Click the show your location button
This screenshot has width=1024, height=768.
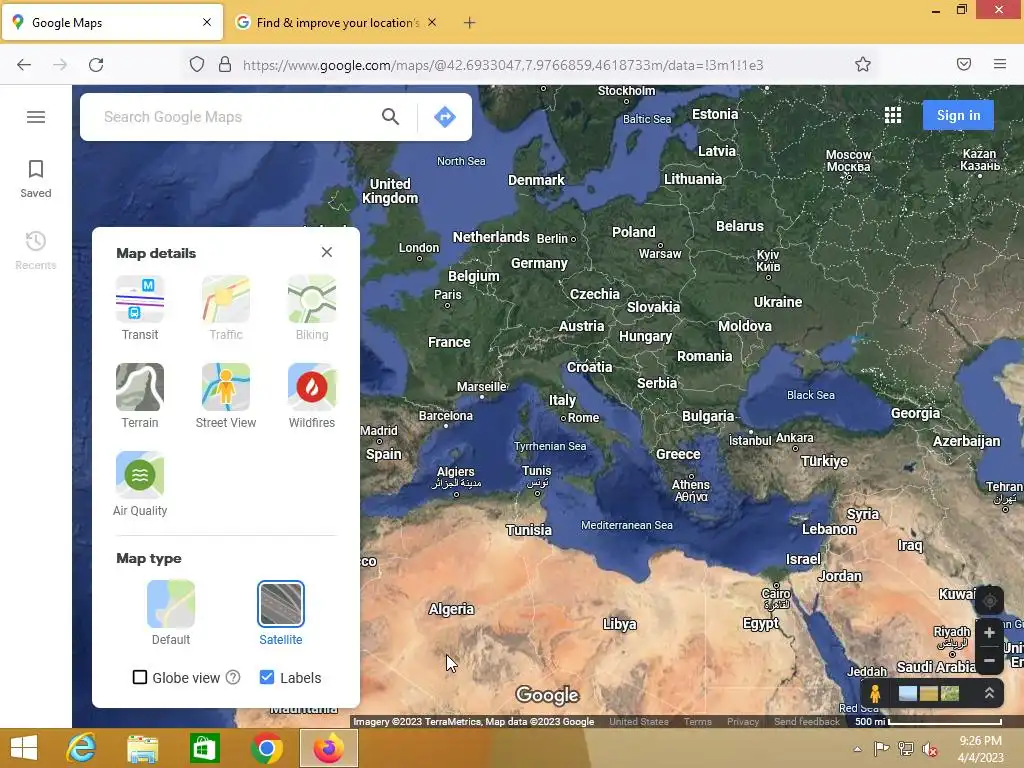(989, 600)
